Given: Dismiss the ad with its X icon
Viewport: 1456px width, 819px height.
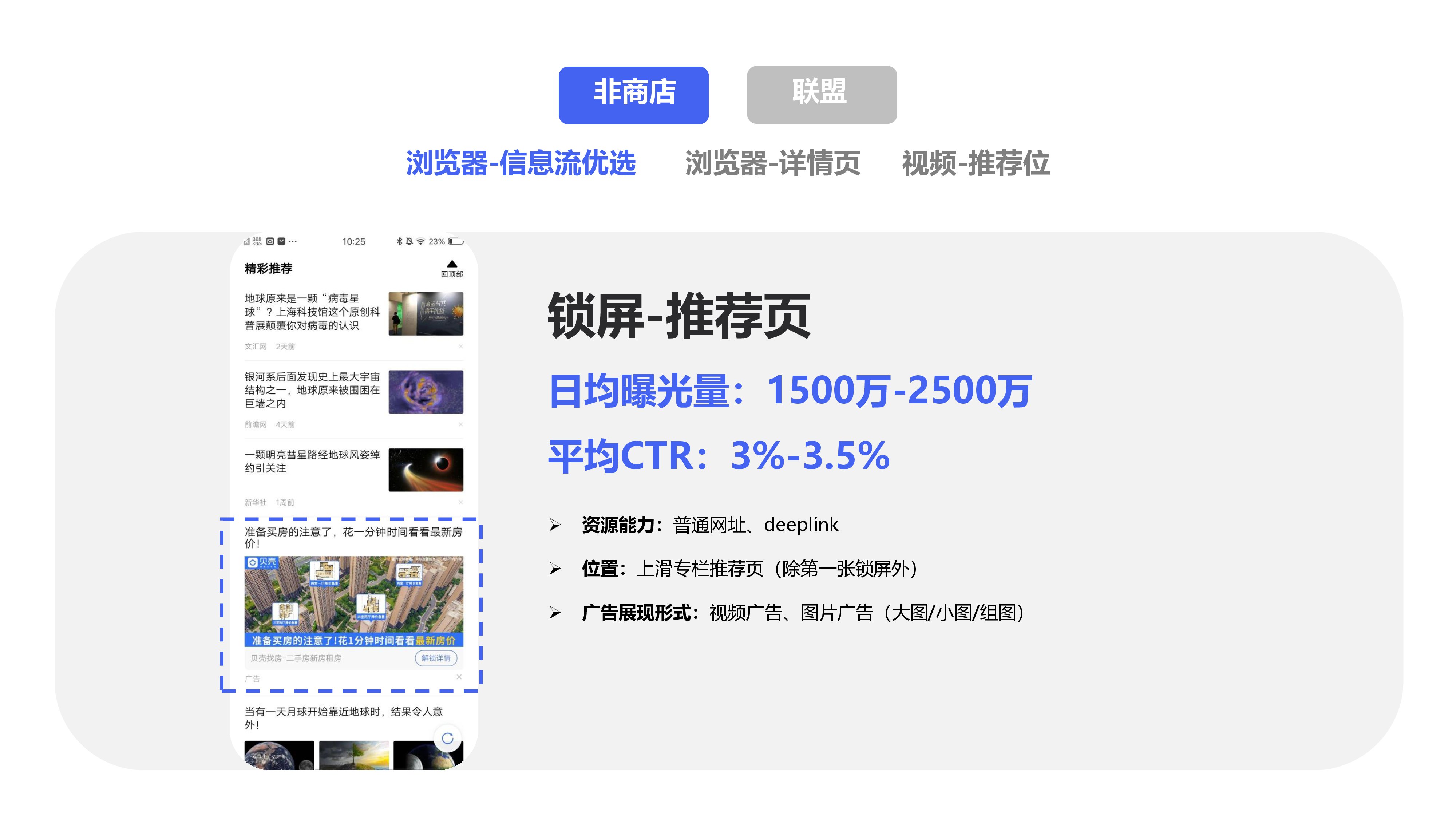Looking at the screenshot, I should [x=459, y=677].
